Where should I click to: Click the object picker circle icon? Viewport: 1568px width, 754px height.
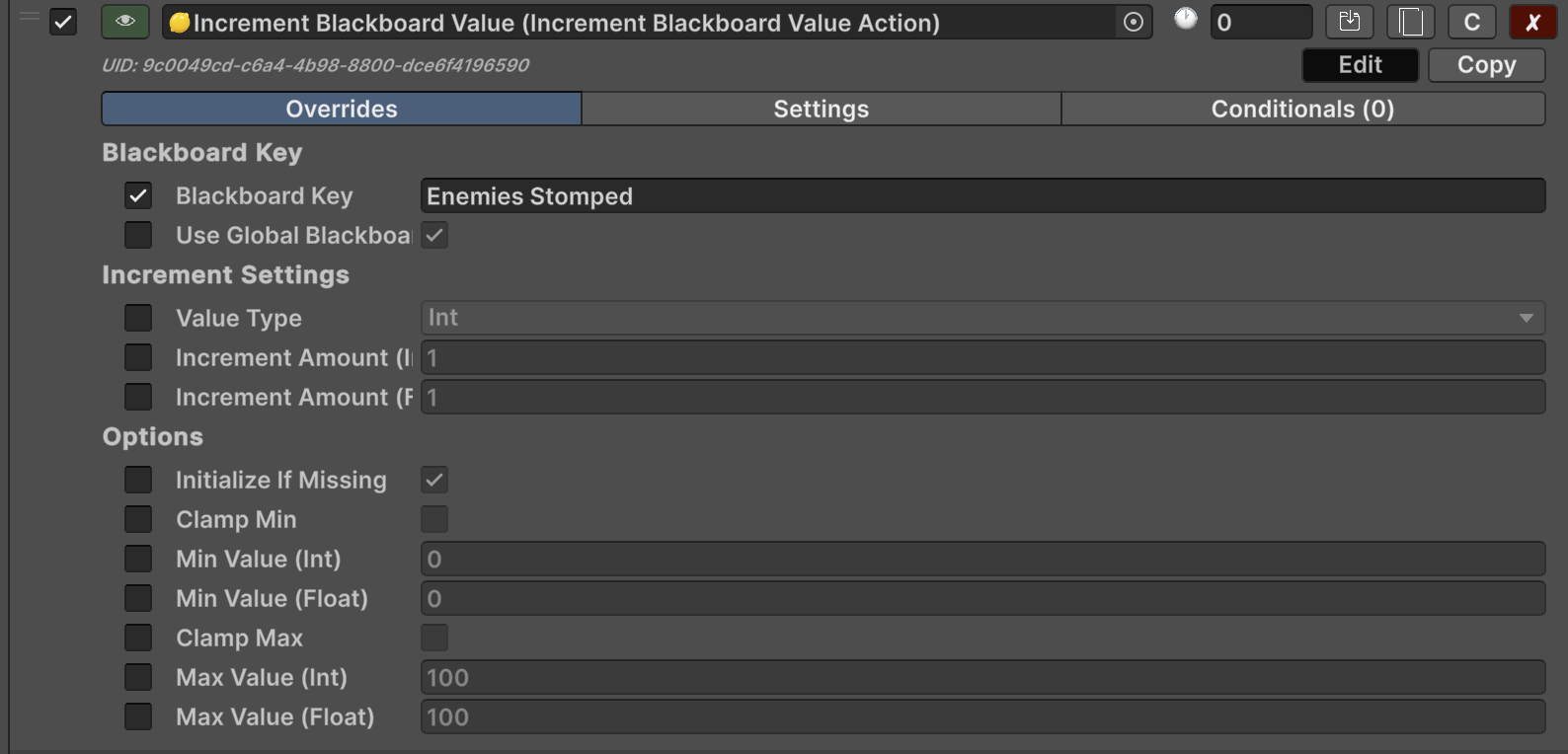coord(1134,22)
